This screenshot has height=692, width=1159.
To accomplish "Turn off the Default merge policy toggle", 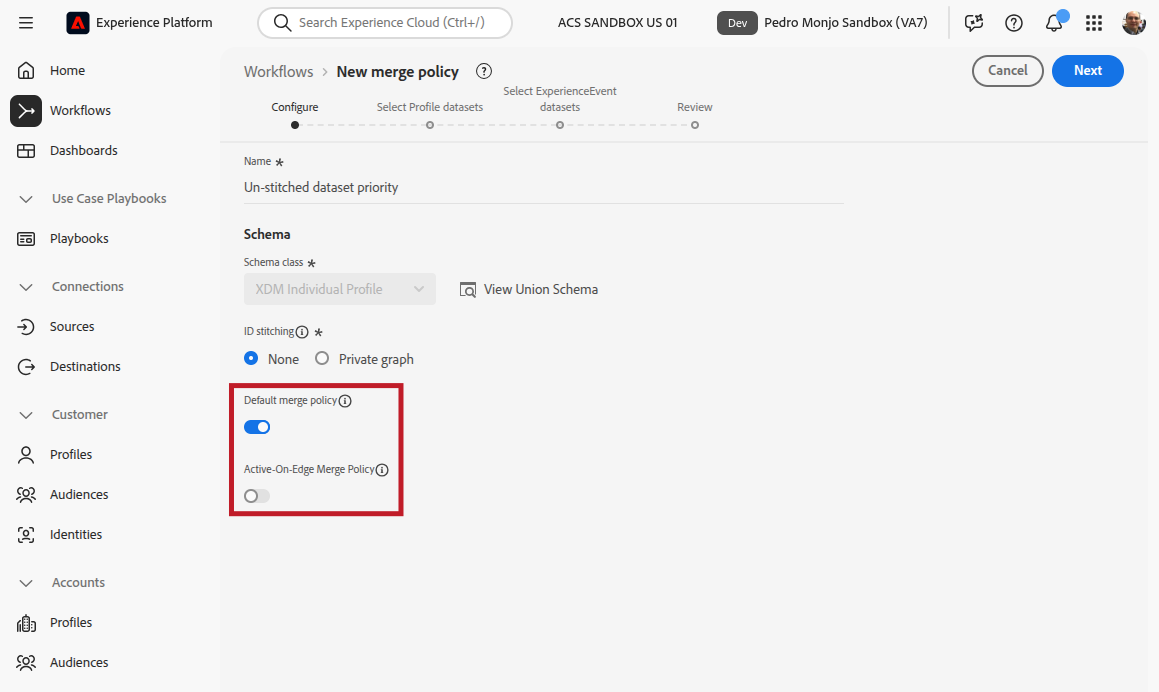I will point(257,427).
